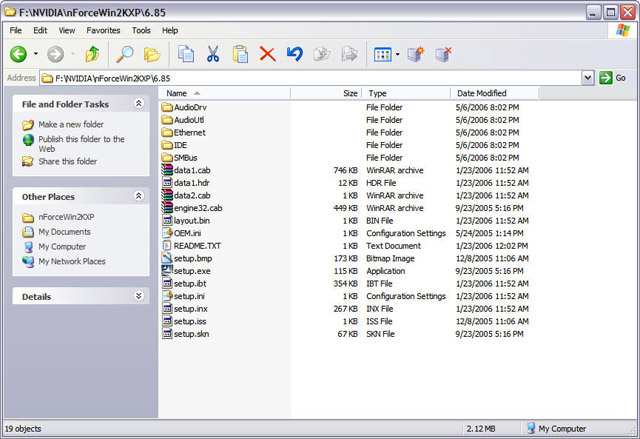Select the file name setup.iss
The width and height of the screenshot is (640, 439).
(x=190, y=321)
